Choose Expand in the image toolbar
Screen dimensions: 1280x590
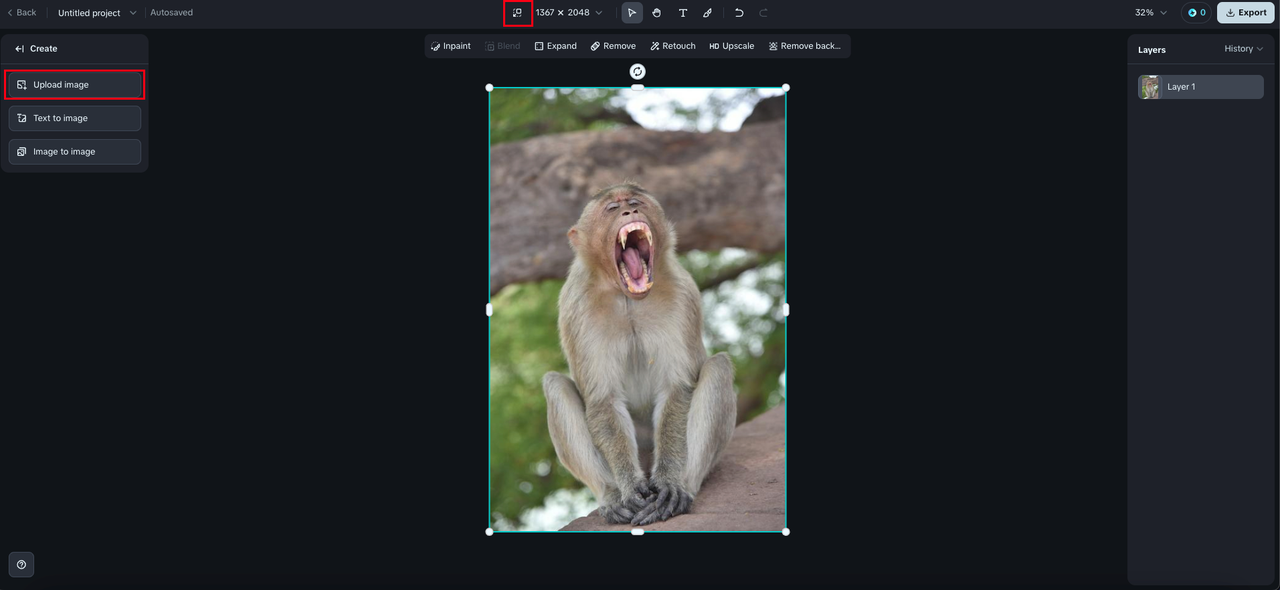click(x=555, y=46)
